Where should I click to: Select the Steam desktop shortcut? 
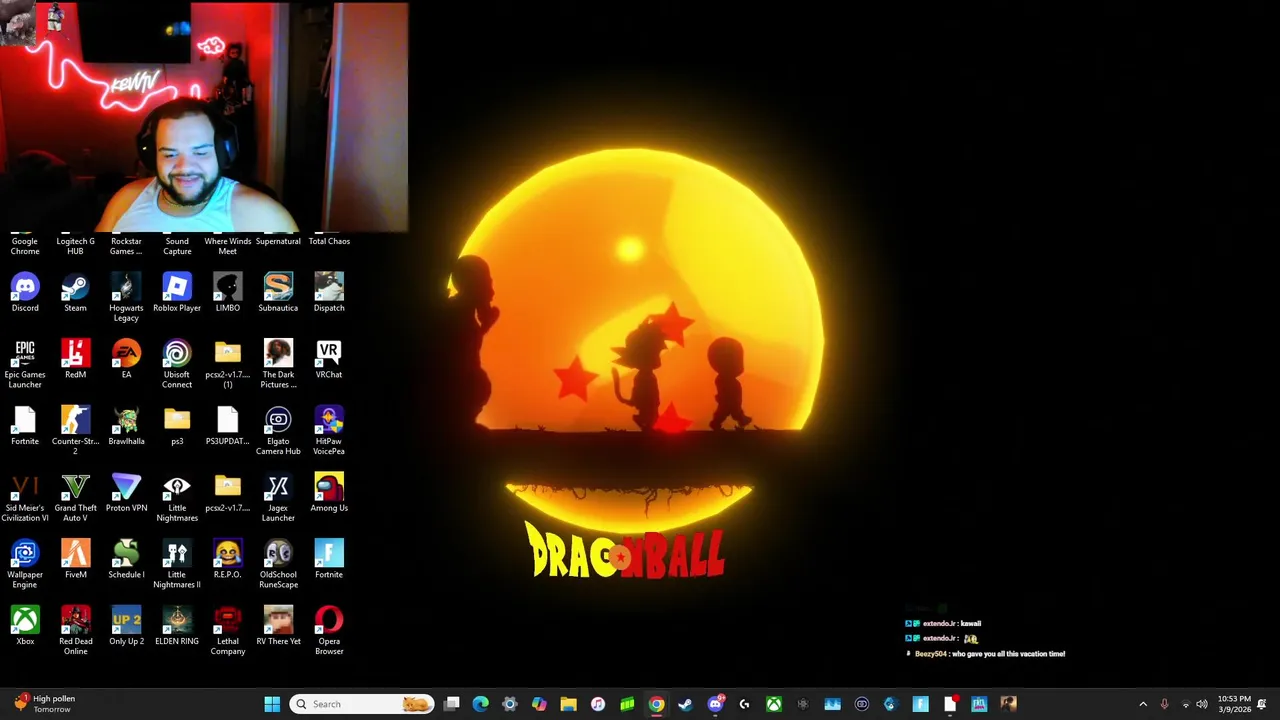(x=75, y=293)
